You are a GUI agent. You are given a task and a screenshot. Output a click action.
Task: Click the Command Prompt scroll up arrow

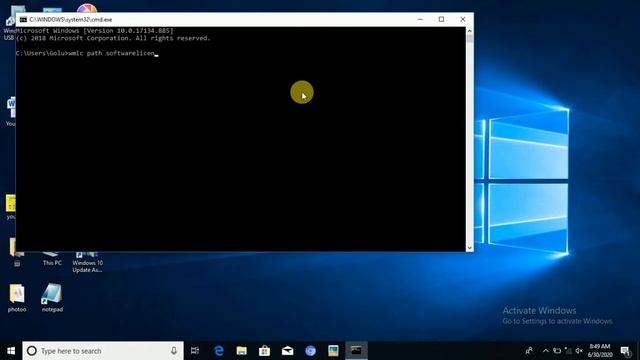[x=469, y=31]
